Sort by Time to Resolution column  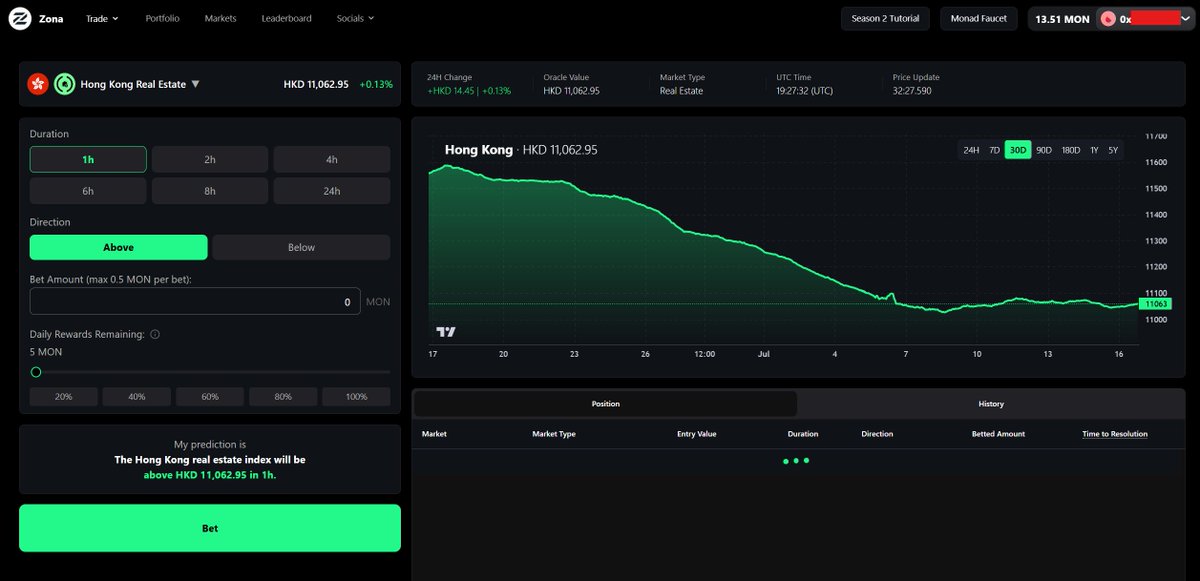1115,434
